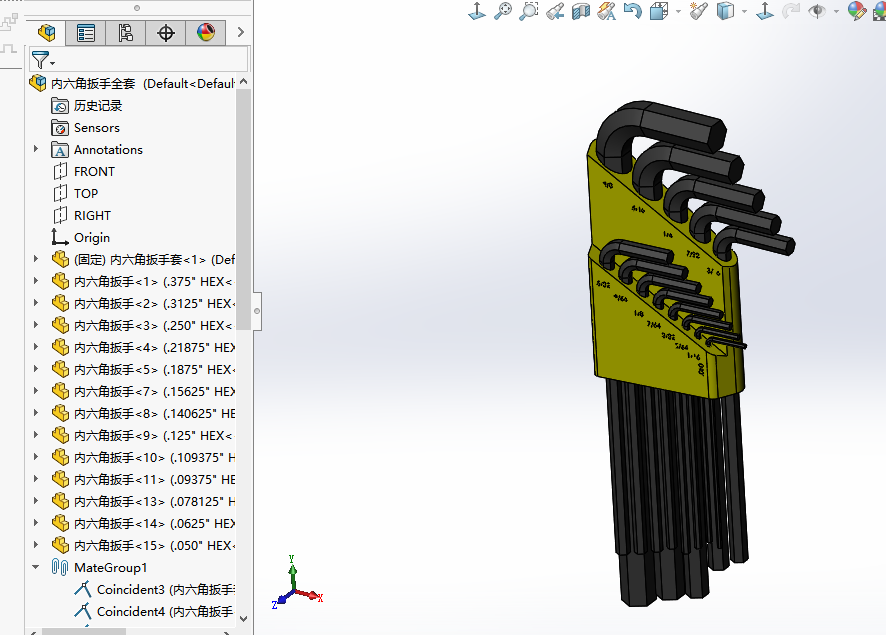The image size is (886, 635).
Task: Select the Sensors folder
Action: [x=97, y=128]
